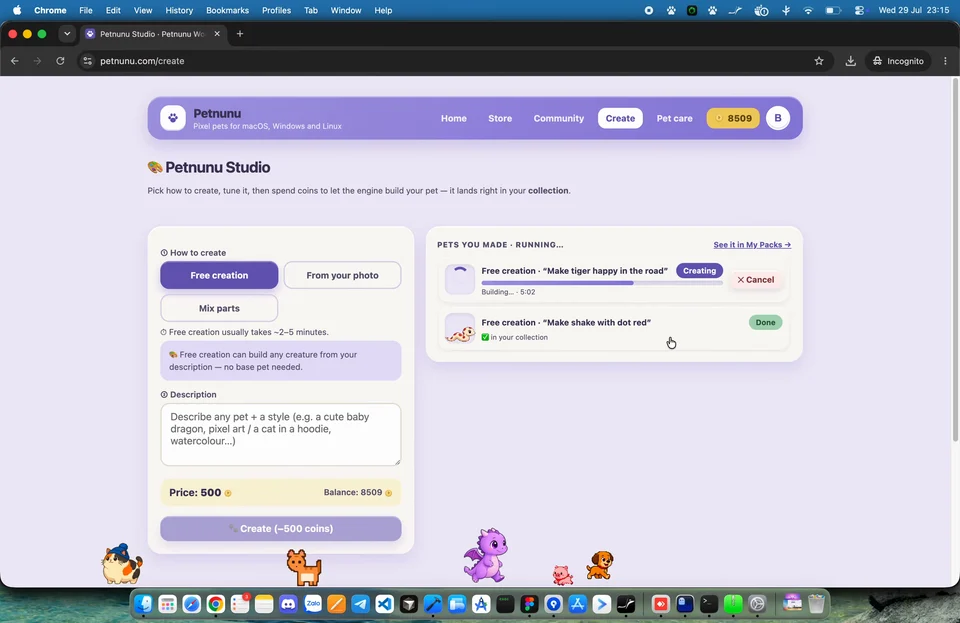Click the small pink pig pet
The width and height of the screenshot is (960, 623).
click(x=562, y=575)
